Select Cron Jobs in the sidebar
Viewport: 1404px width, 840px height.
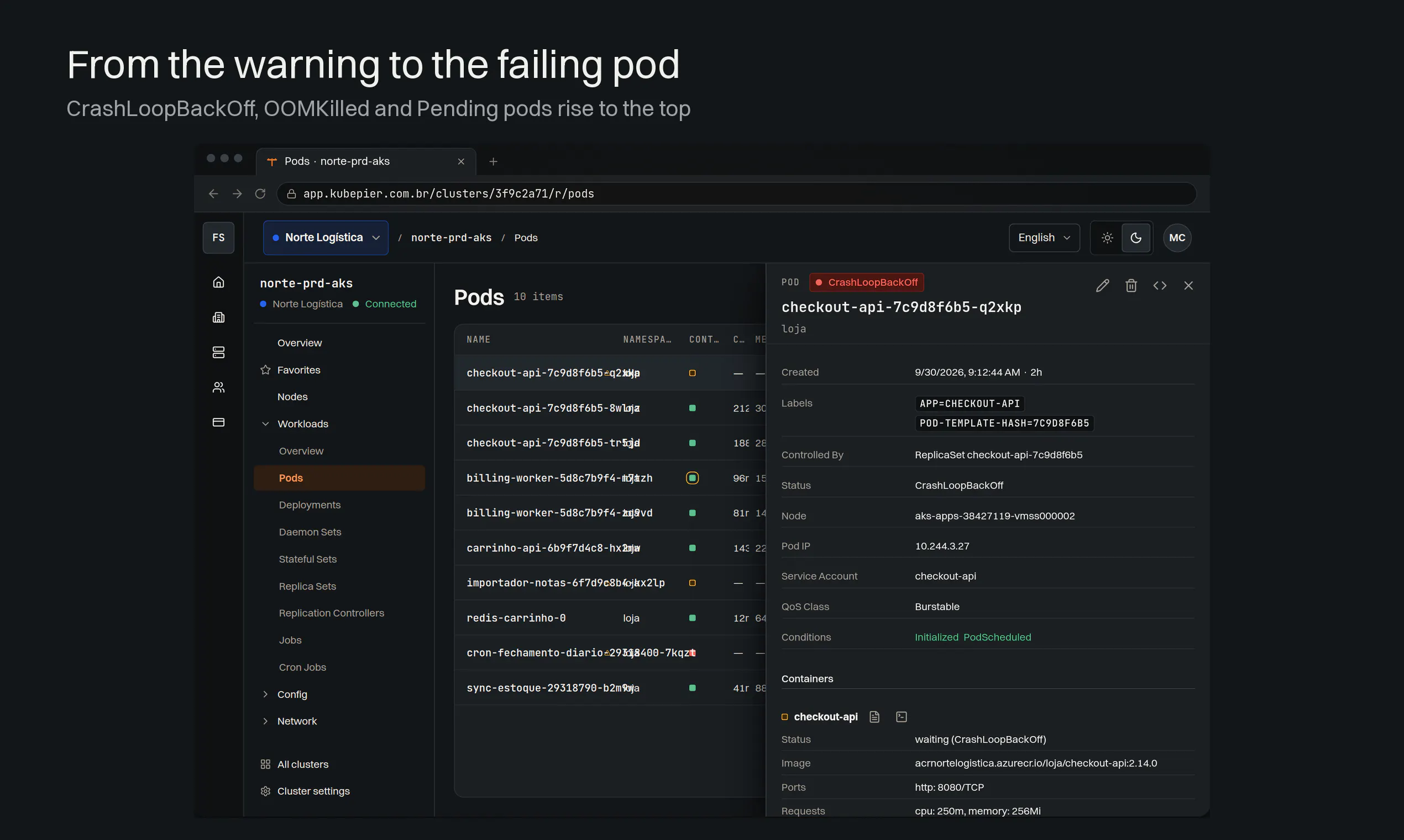pyautogui.click(x=339, y=668)
